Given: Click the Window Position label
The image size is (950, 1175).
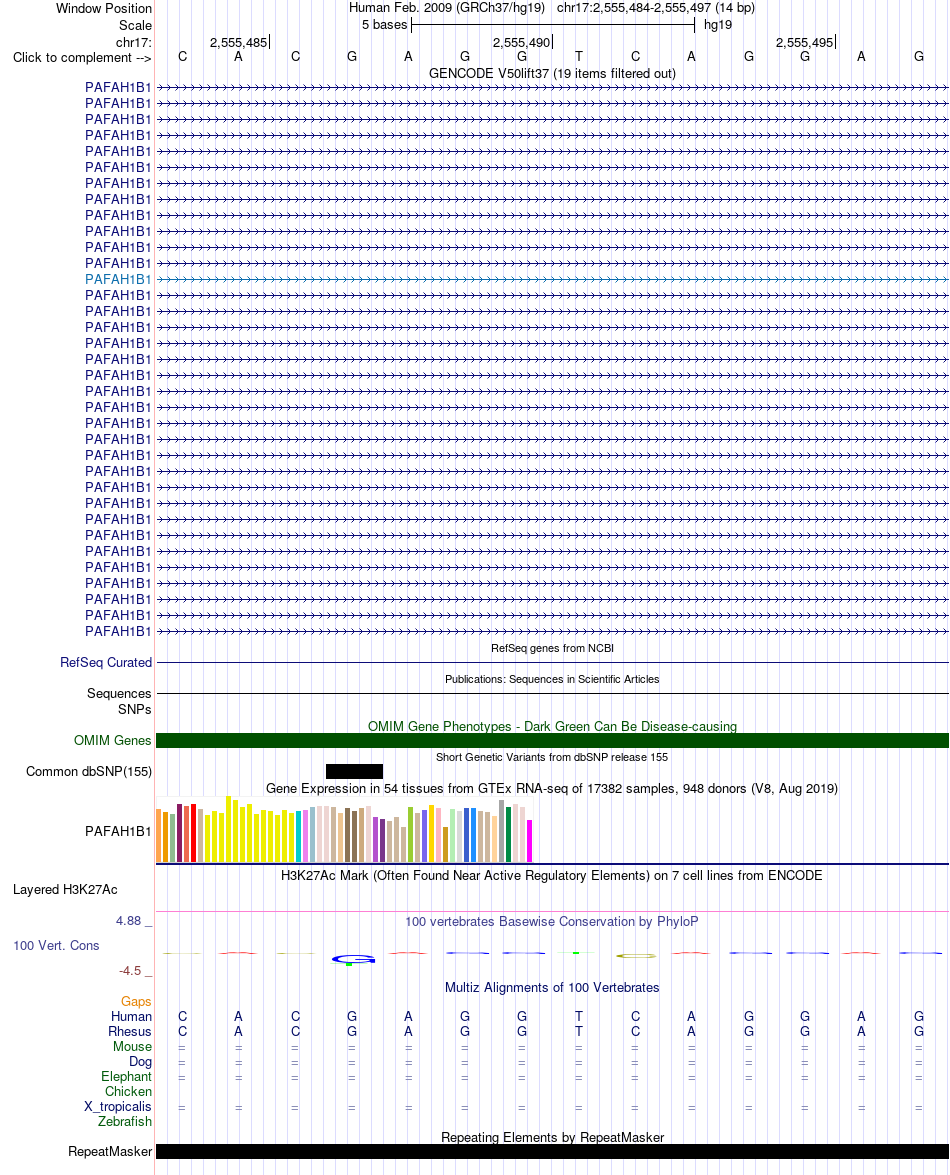Looking at the screenshot, I should pos(104,9).
